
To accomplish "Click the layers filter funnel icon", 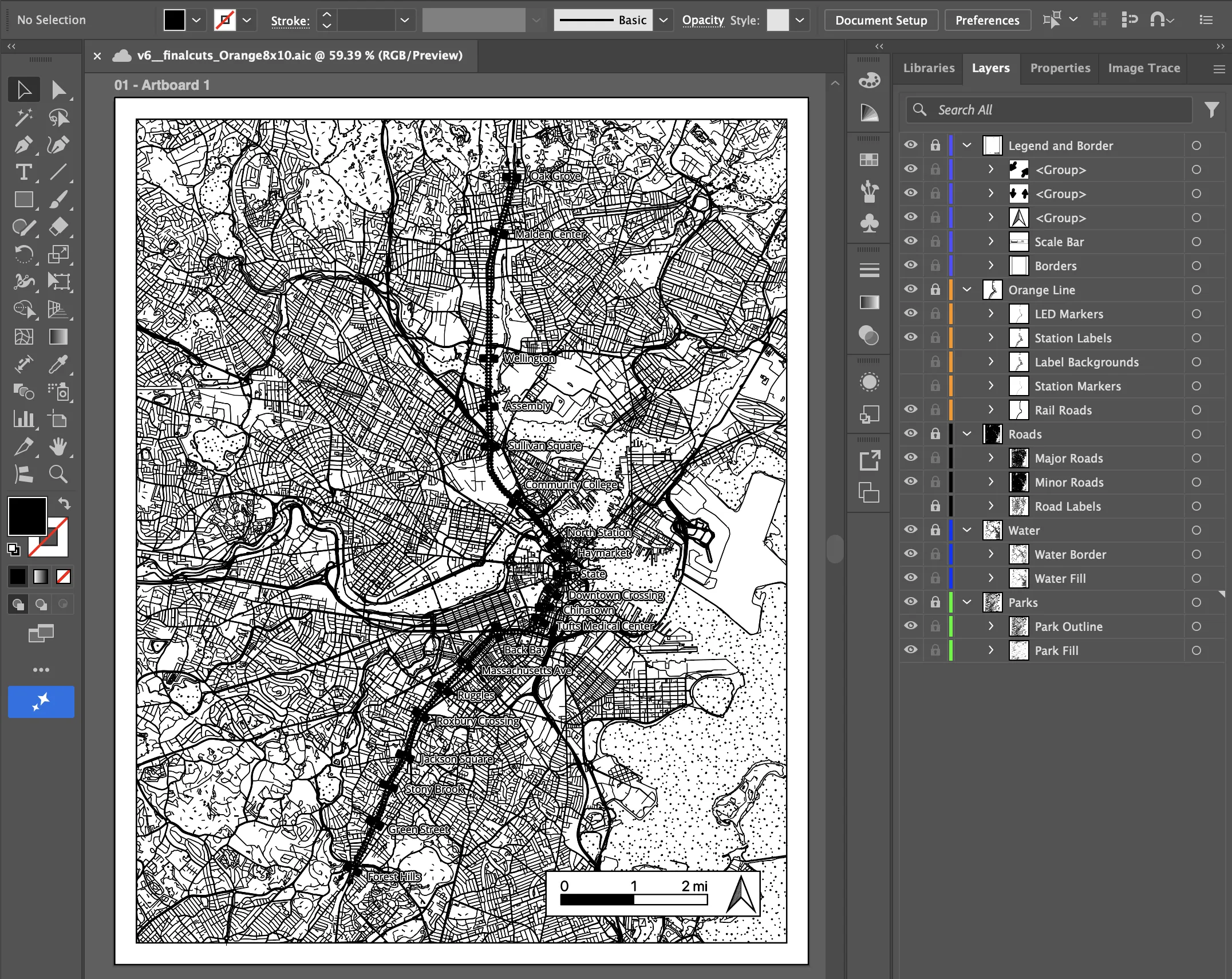I will [1211, 110].
